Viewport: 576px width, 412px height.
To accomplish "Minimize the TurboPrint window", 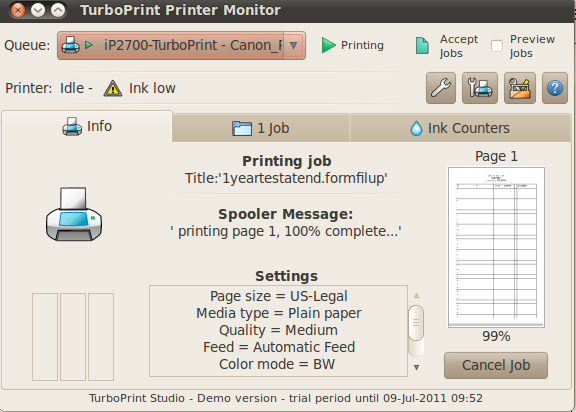I will [x=38, y=10].
